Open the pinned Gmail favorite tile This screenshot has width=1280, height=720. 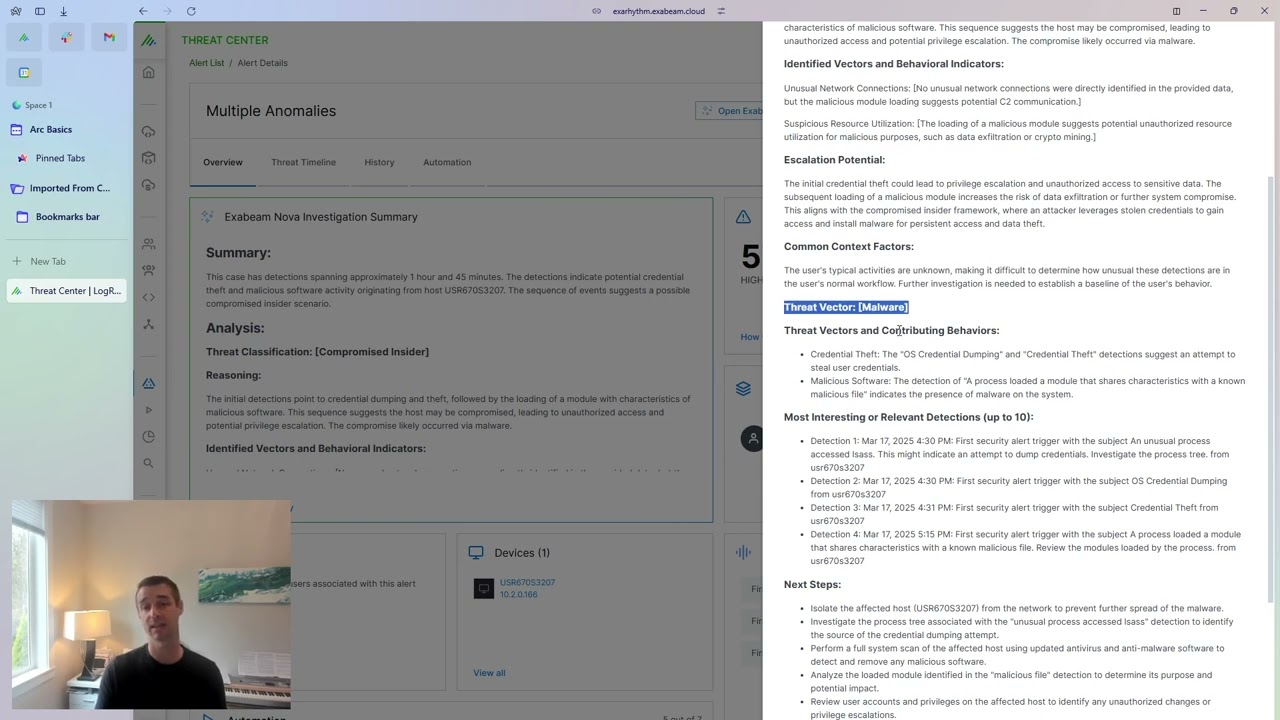click(109, 38)
